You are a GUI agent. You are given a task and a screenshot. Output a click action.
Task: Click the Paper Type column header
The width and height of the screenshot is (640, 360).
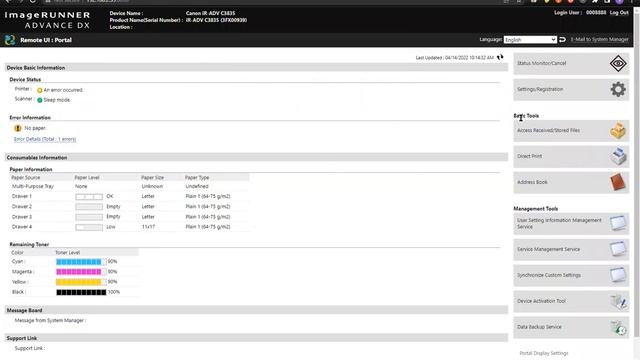pos(197,178)
